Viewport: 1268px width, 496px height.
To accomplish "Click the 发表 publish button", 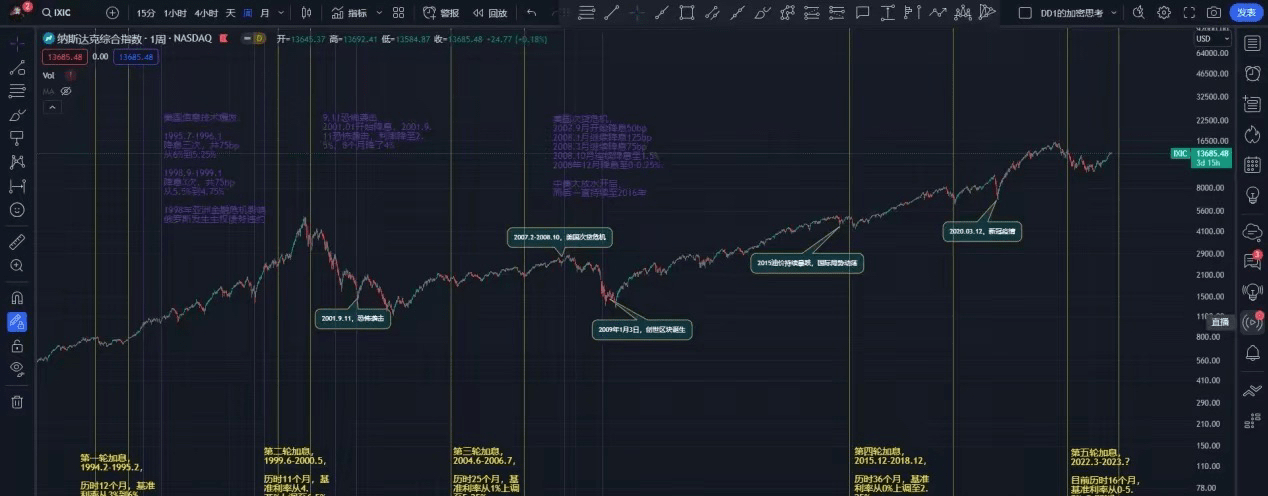I will 1246,13.
